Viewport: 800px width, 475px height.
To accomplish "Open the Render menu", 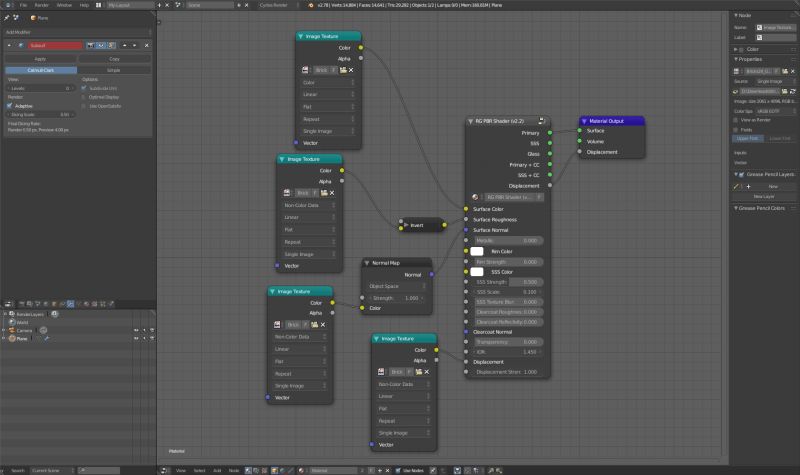I will pos(42,5).
